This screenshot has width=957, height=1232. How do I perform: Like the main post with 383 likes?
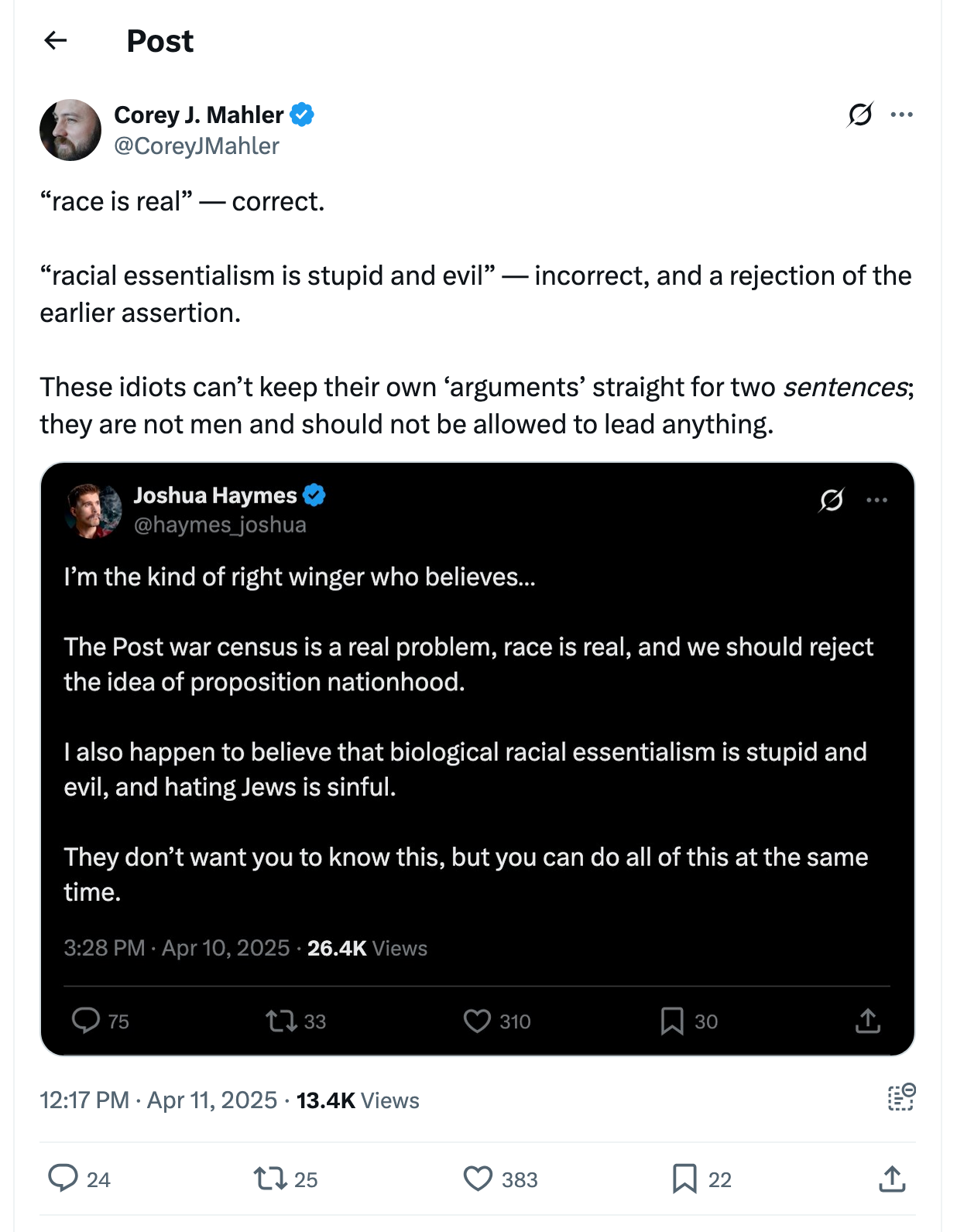(x=478, y=1179)
